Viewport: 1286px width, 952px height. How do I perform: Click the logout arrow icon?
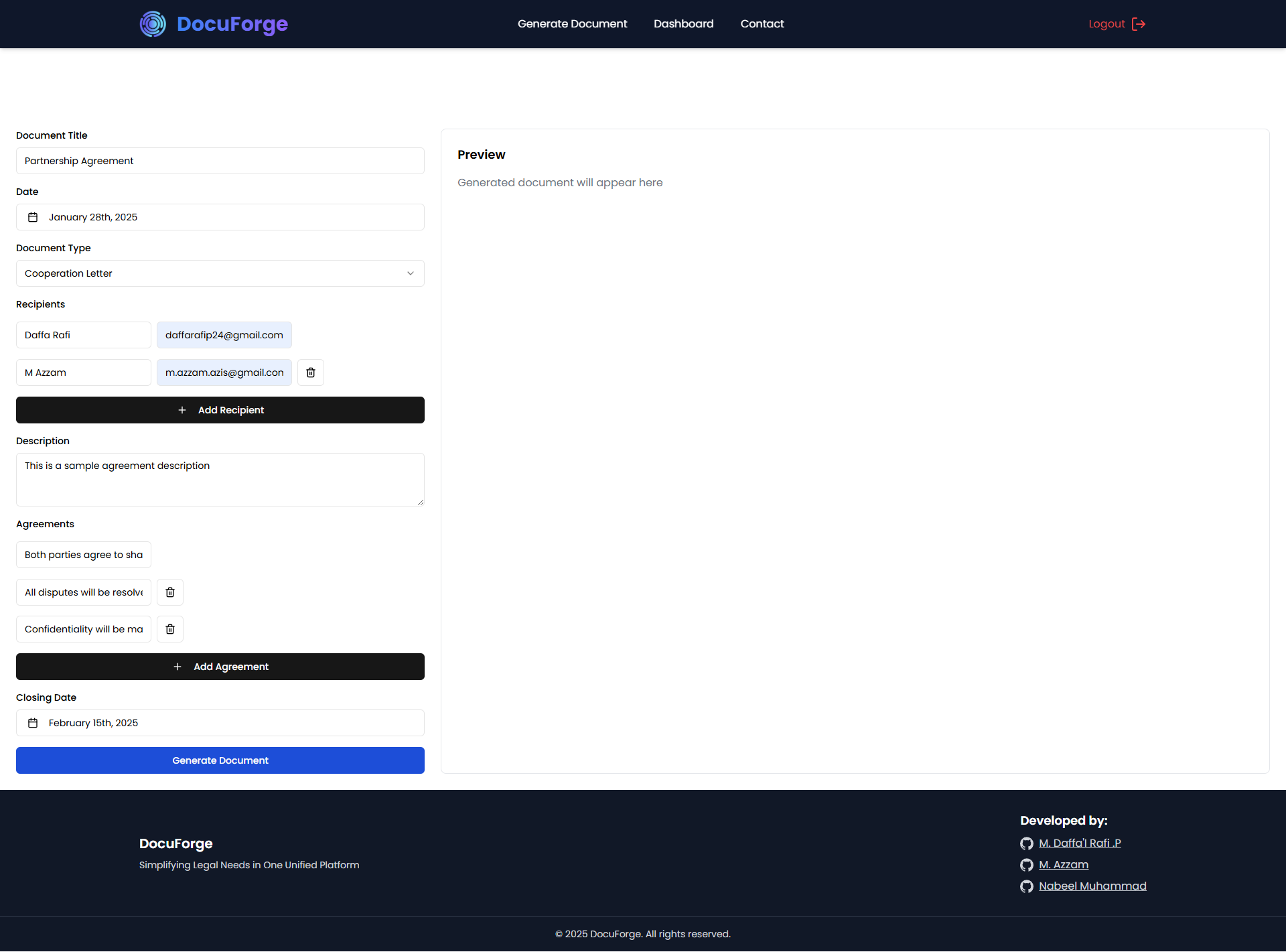point(1139,24)
